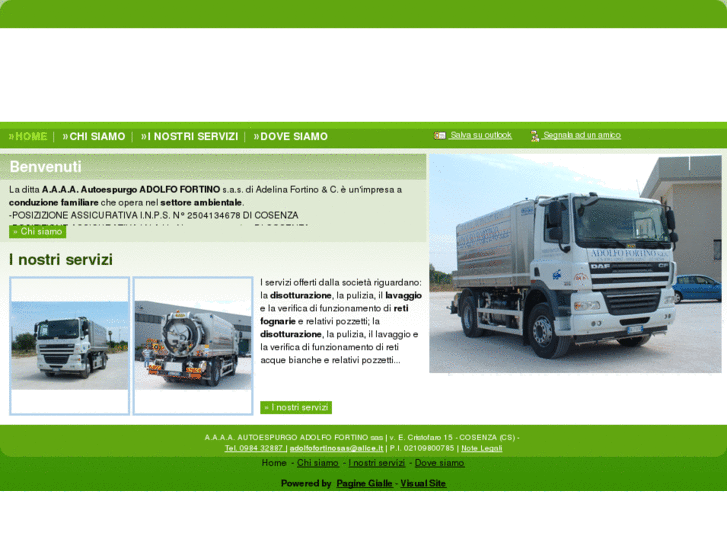Click the Home text in footer

tap(274, 463)
